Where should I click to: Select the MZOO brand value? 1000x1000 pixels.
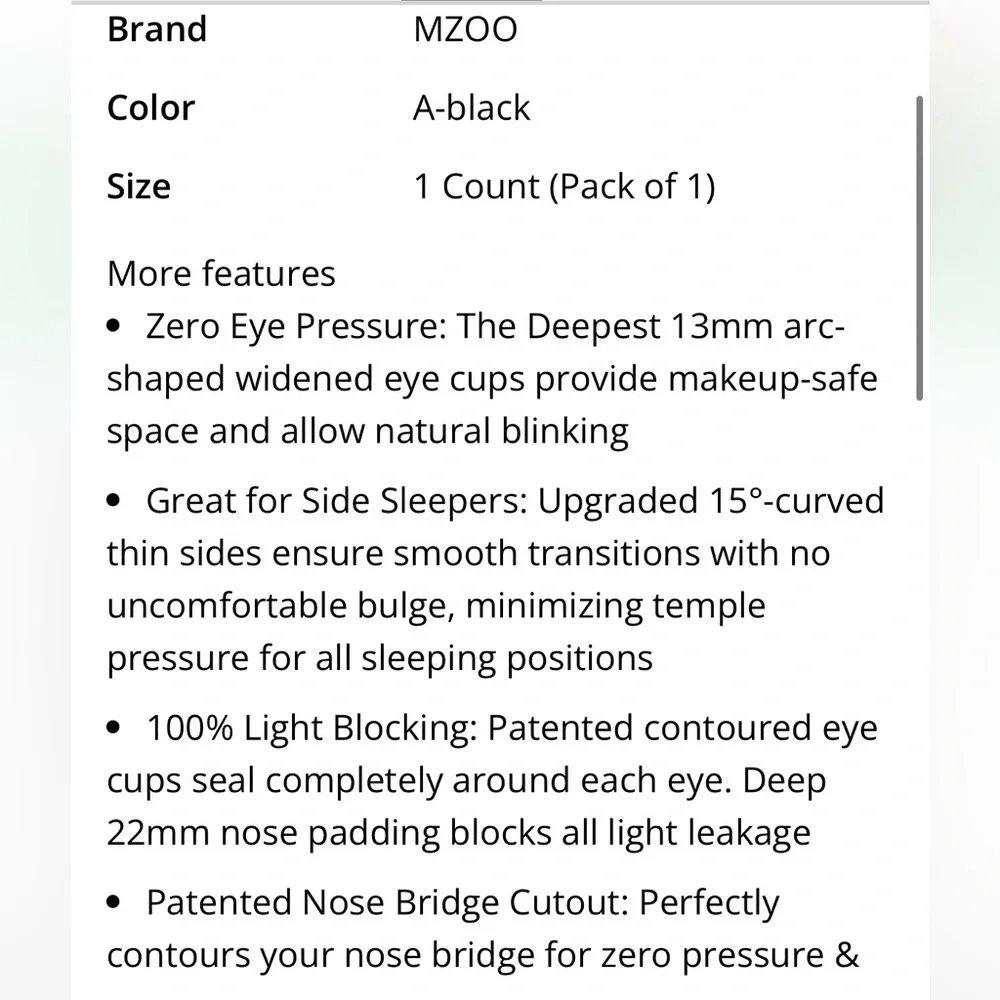click(x=466, y=29)
